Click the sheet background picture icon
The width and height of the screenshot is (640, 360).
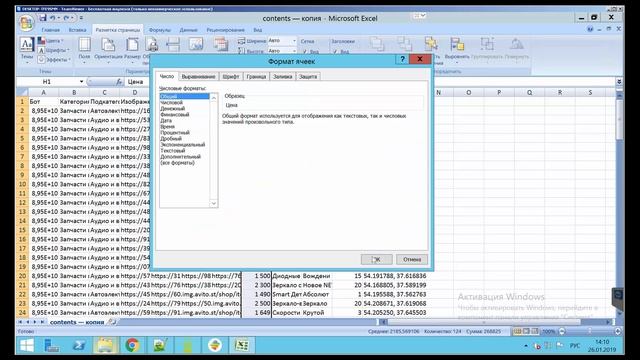coord(196,45)
